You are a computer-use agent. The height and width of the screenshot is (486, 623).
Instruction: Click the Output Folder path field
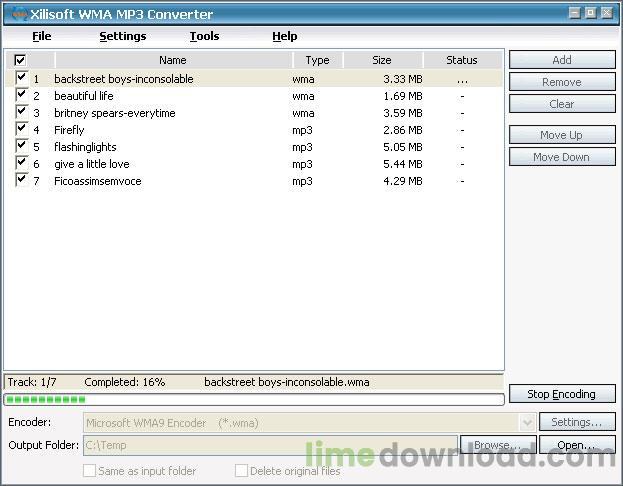coord(270,445)
